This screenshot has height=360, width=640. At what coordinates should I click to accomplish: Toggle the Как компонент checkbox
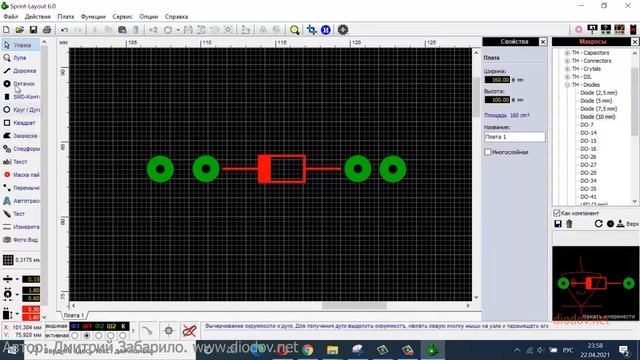click(x=556, y=213)
